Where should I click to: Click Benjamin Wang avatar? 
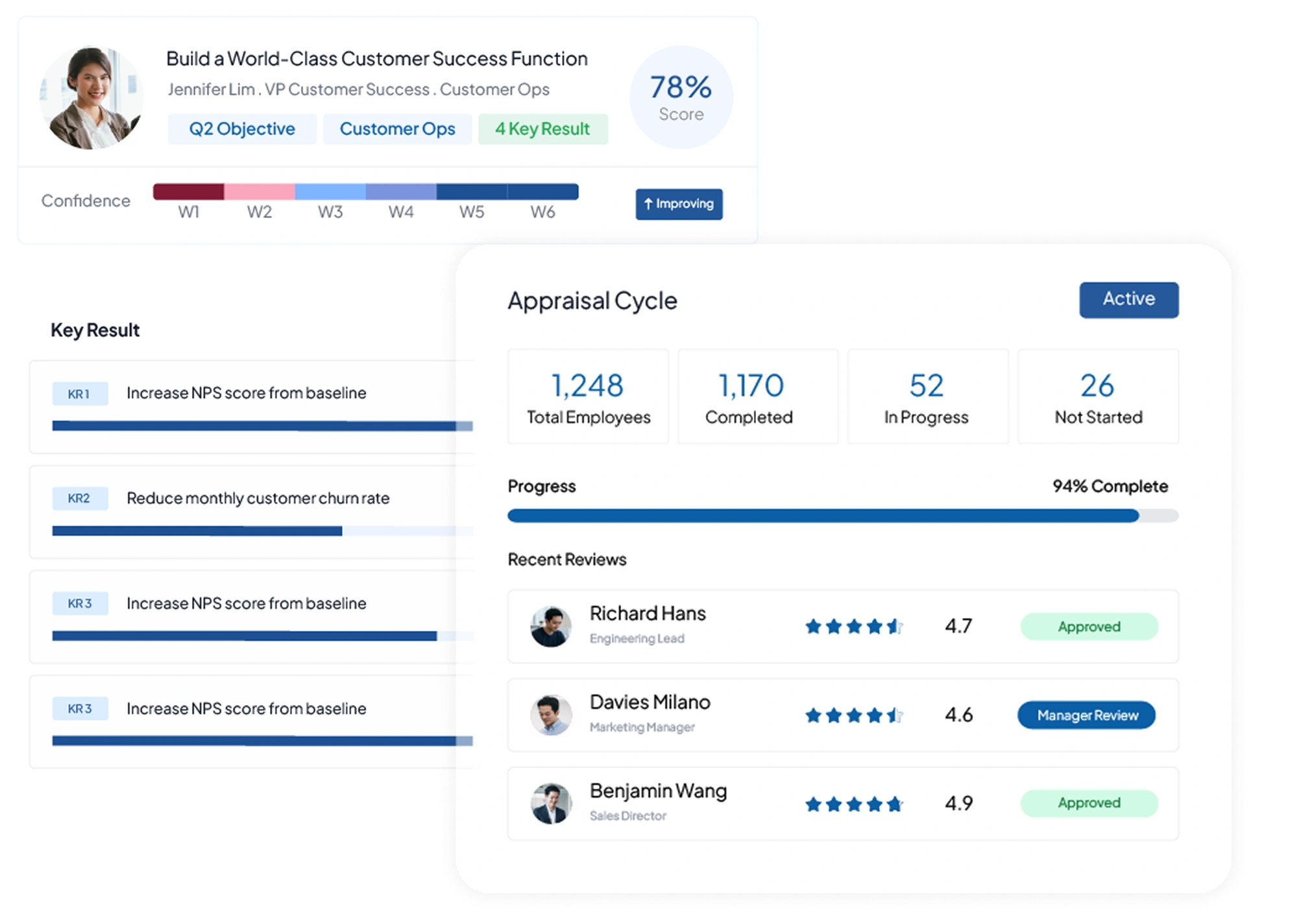(551, 803)
